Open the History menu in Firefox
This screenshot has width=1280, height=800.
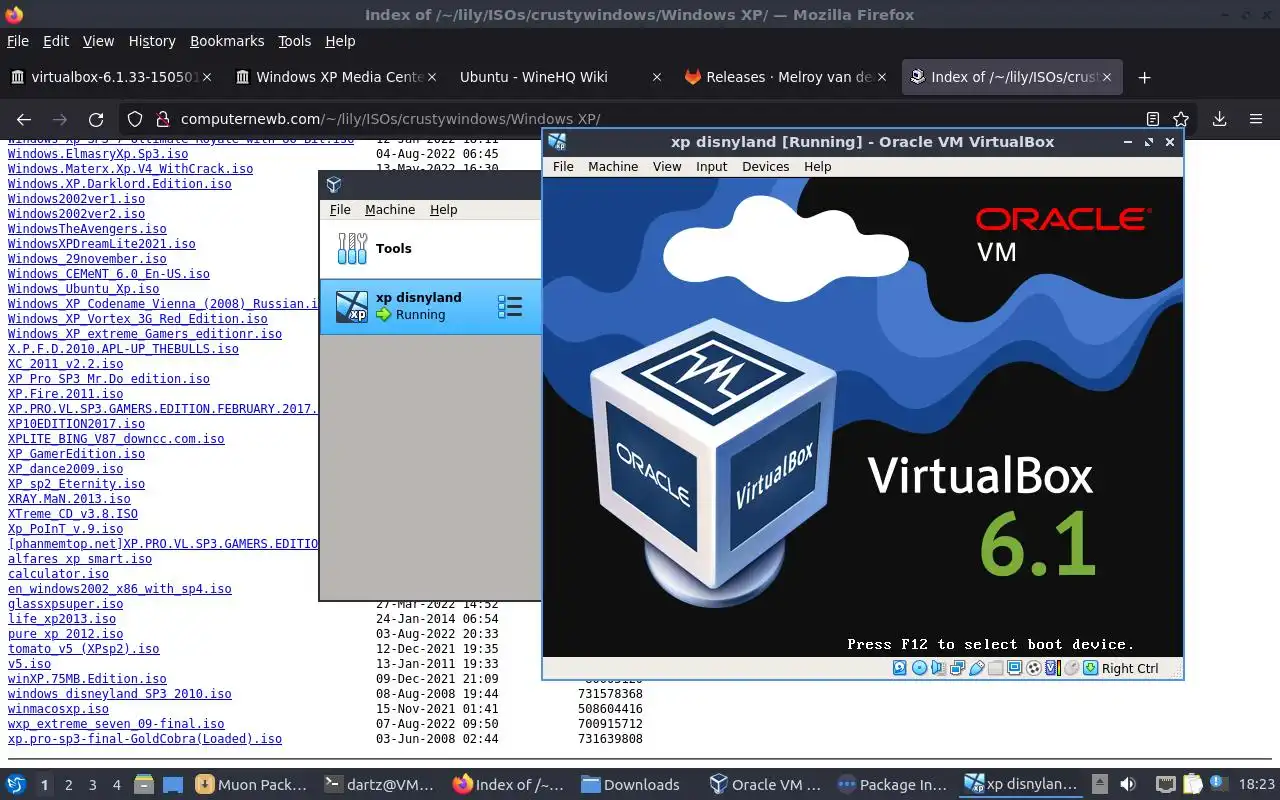pyautogui.click(x=152, y=41)
